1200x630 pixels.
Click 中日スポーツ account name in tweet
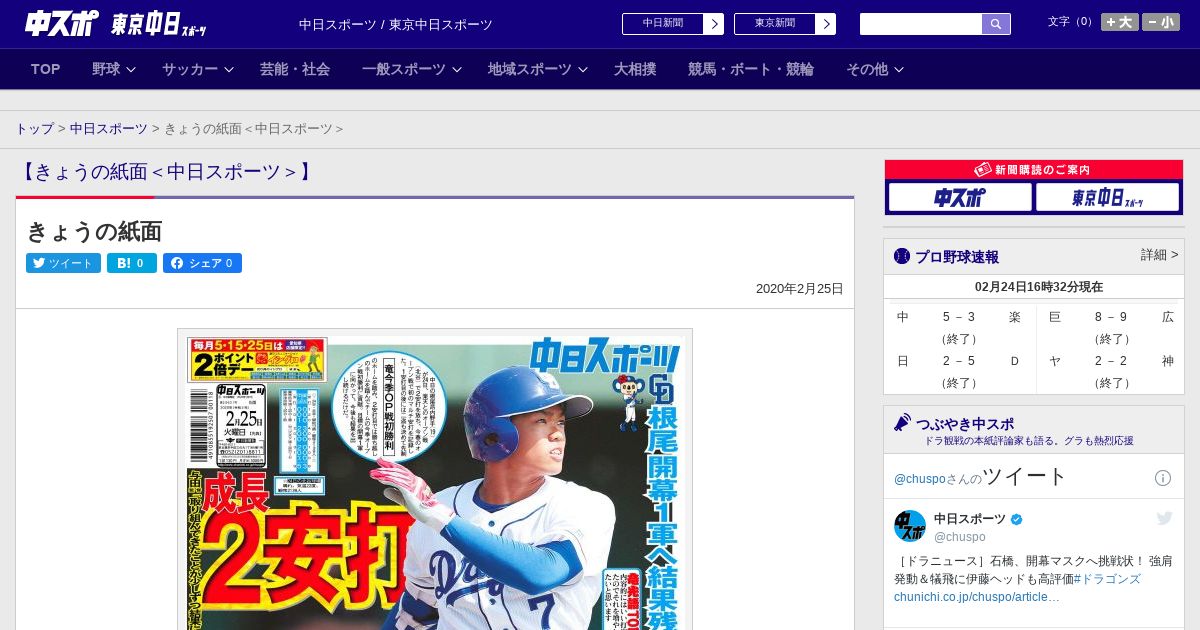click(970, 519)
